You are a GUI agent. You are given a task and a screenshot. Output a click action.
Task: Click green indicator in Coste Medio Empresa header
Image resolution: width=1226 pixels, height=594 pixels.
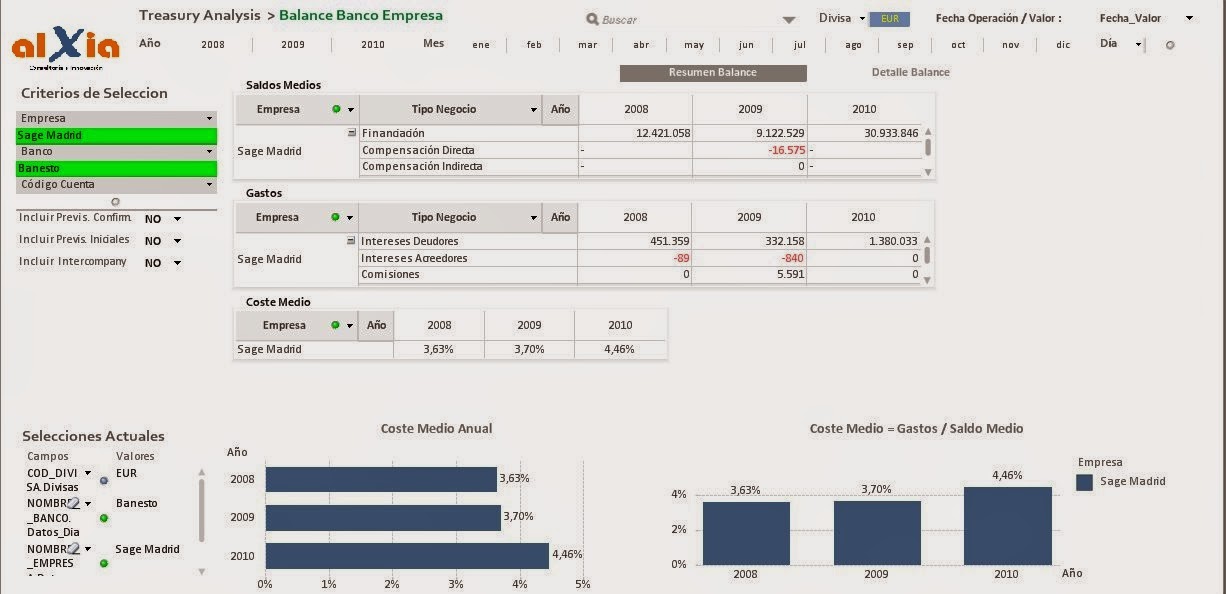(336, 325)
